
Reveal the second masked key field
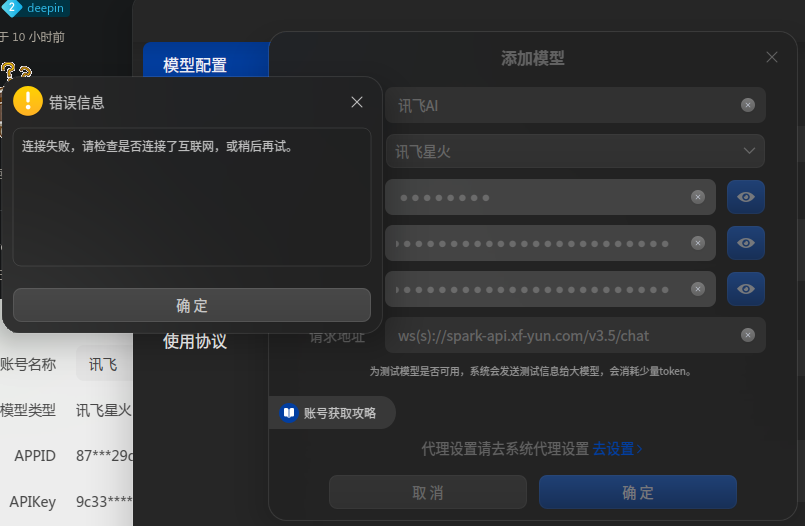coord(745,243)
